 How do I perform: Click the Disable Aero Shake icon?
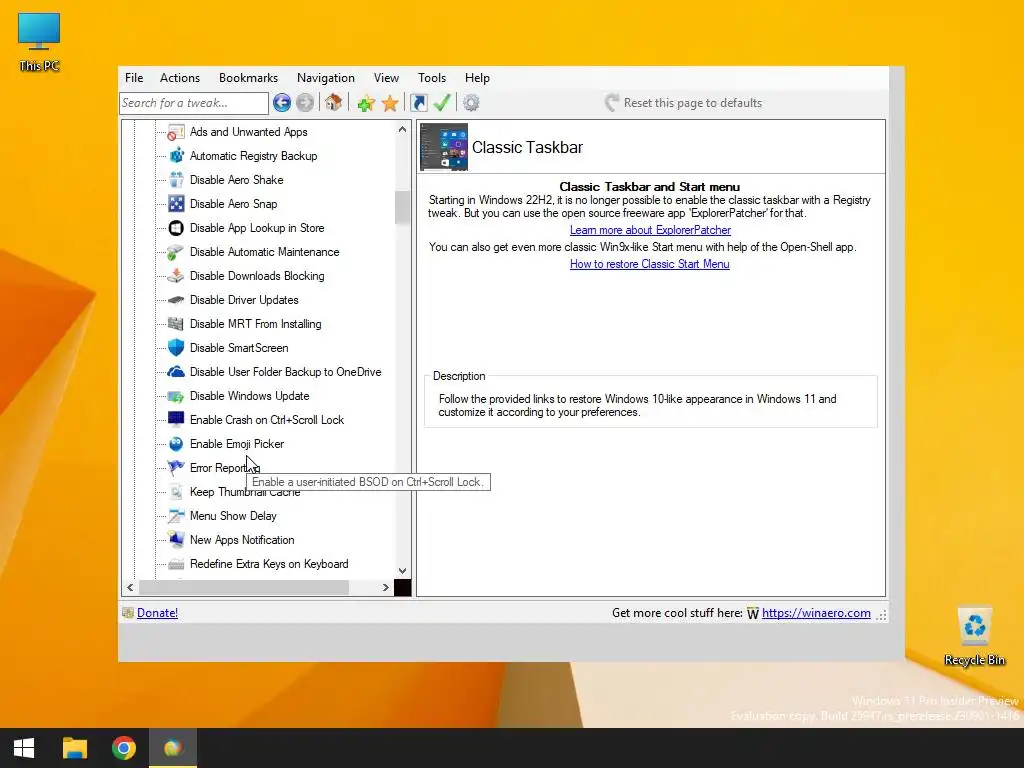pyautogui.click(x=176, y=180)
